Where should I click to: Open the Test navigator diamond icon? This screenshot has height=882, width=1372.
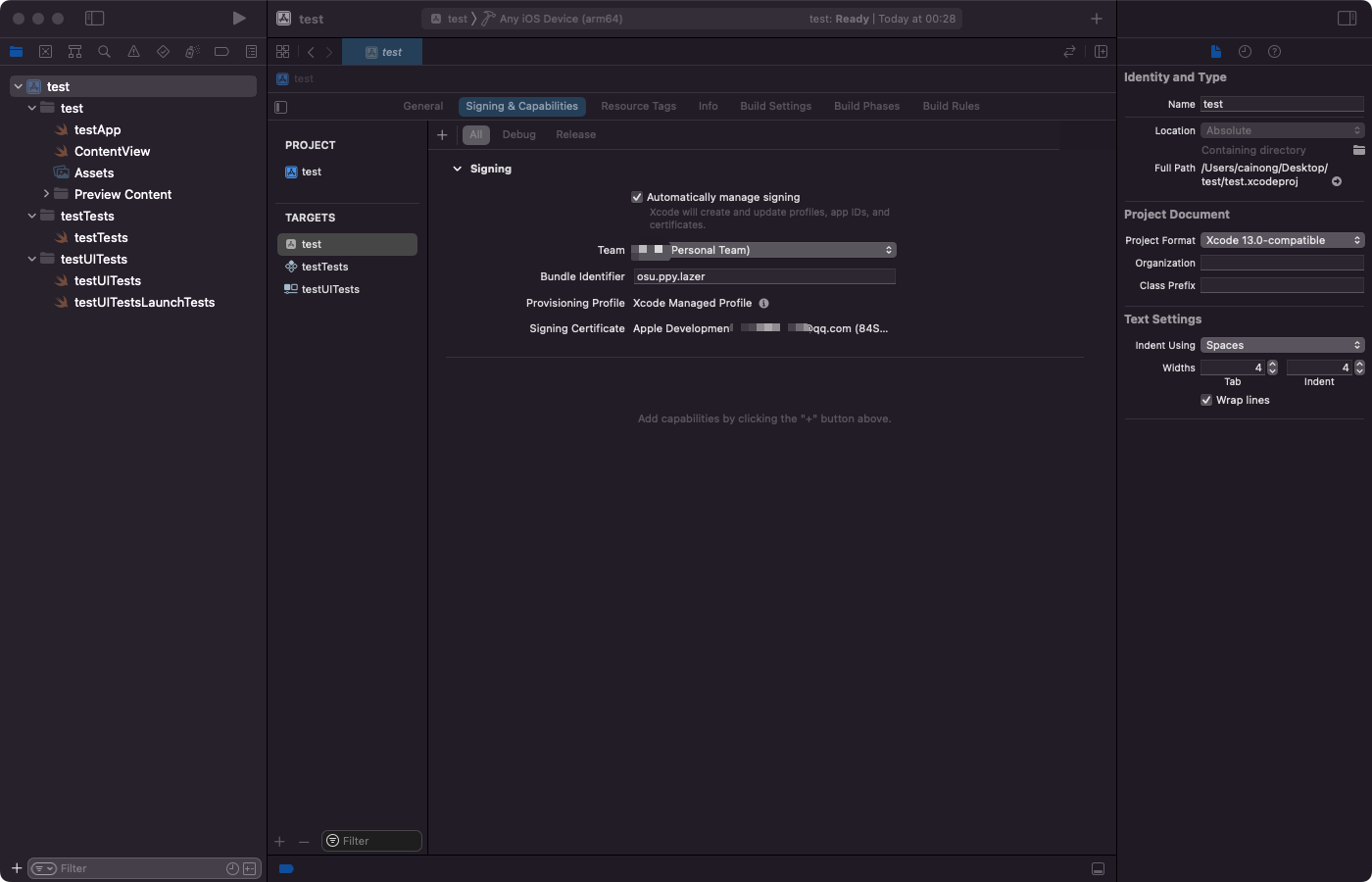point(163,52)
